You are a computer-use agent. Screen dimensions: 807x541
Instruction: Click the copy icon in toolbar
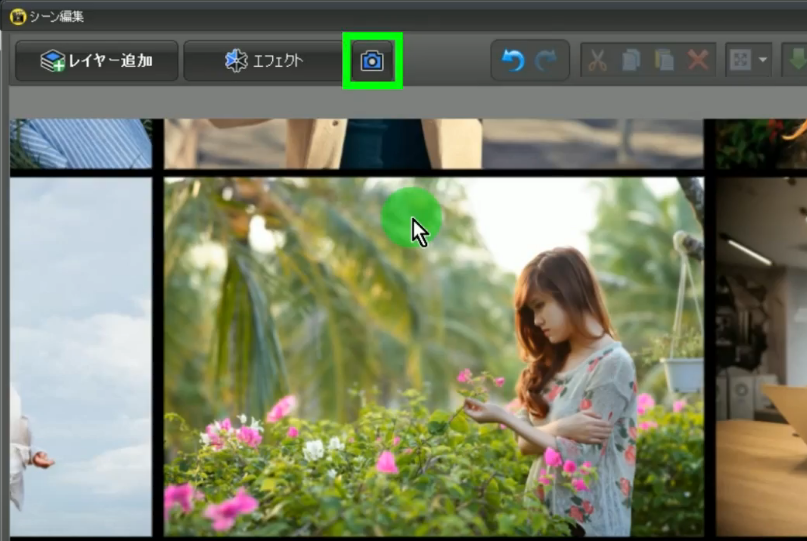pos(630,61)
